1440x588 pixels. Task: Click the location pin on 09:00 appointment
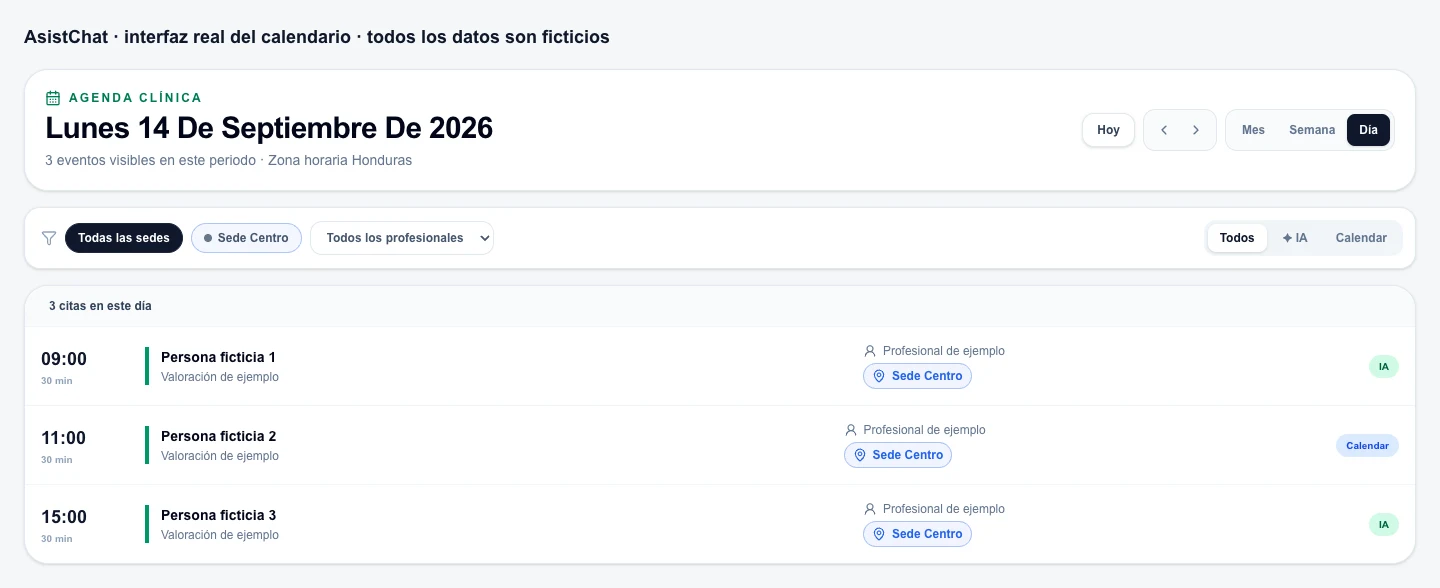pos(879,376)
